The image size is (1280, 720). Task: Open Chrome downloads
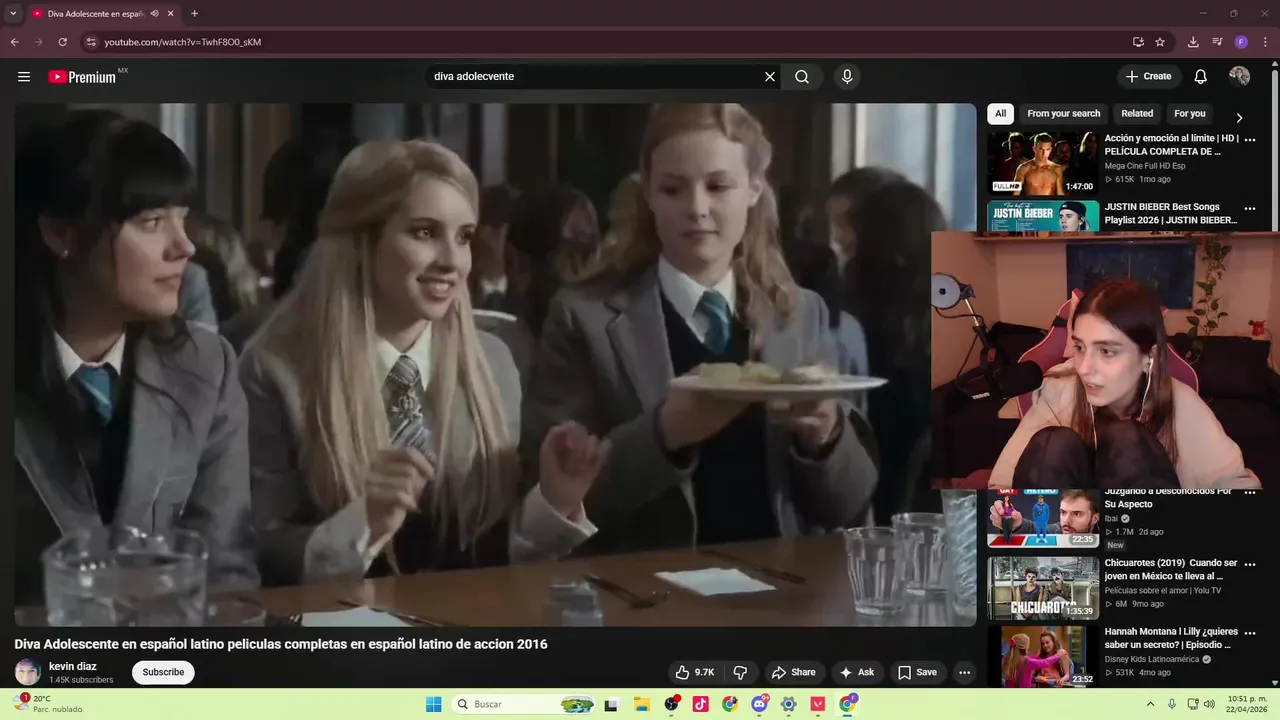point(1193,42)
